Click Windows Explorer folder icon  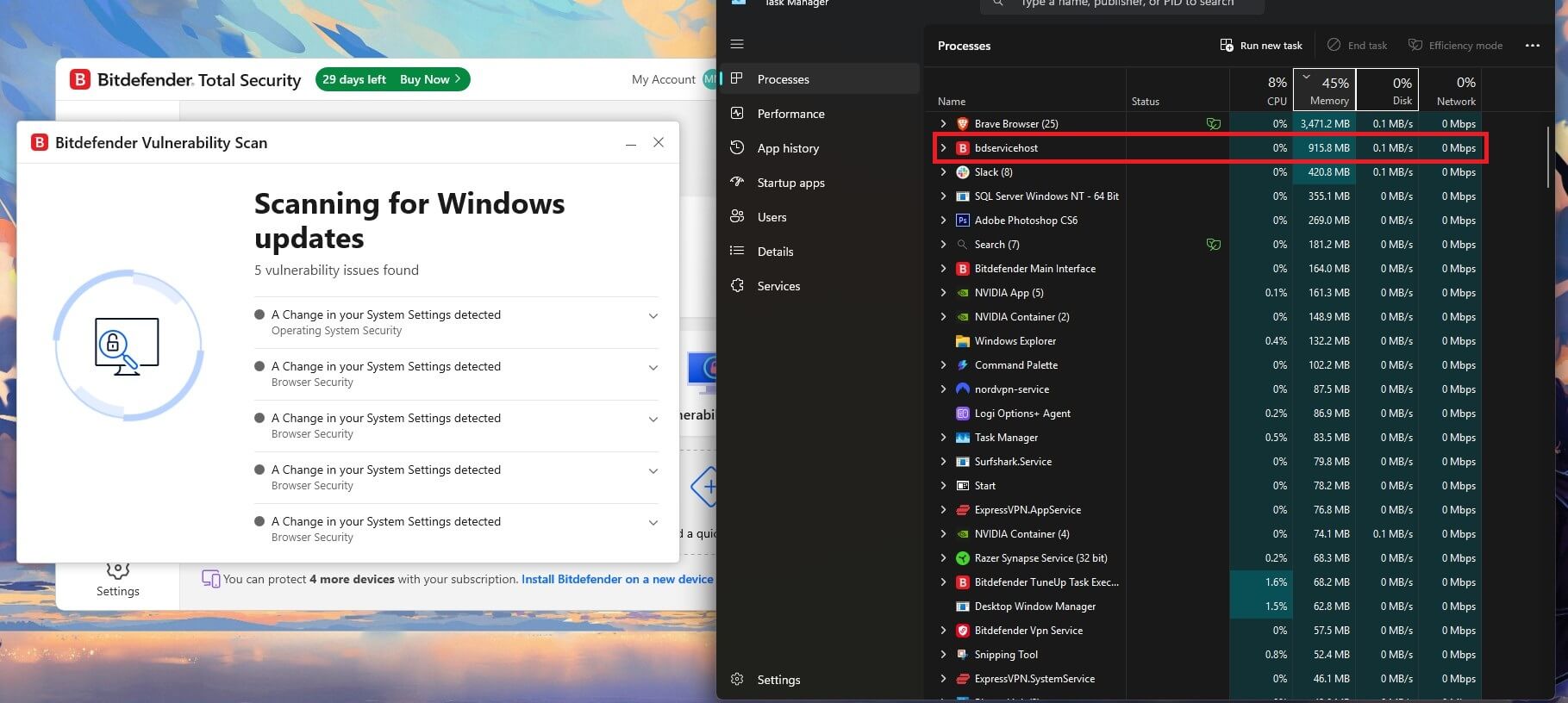[963, 341]
